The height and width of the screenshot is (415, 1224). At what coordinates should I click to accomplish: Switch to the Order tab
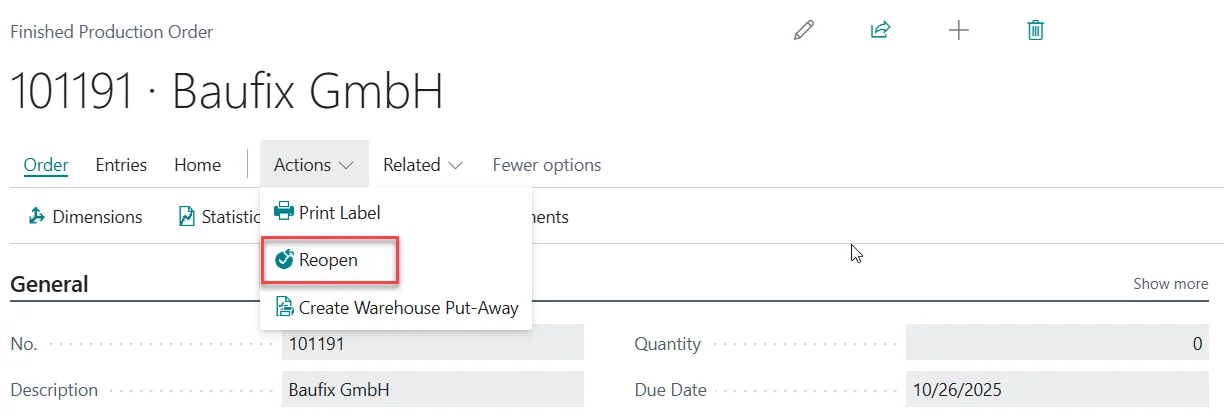(x=46, y=165)
